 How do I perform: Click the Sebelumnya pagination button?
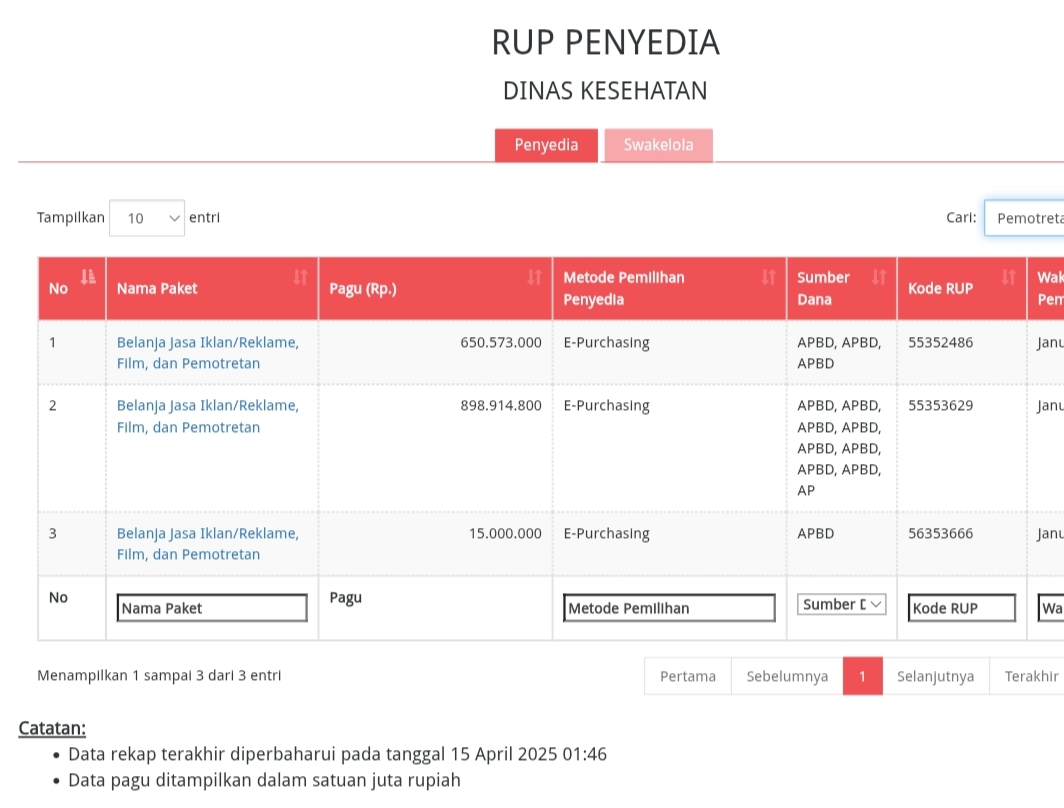[x=787, y=676]
